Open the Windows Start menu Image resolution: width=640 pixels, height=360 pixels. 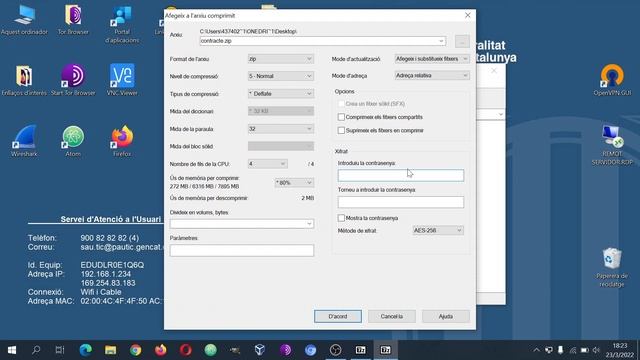[12, 350]
